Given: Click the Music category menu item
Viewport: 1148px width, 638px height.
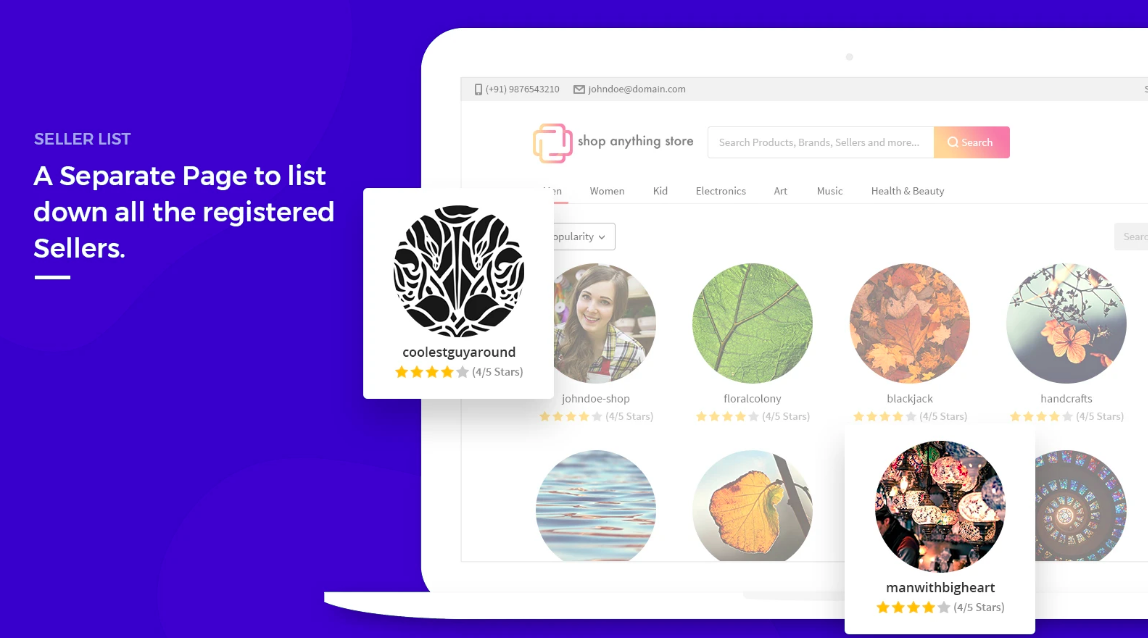Looking at the screenshot, I should 830,191.
